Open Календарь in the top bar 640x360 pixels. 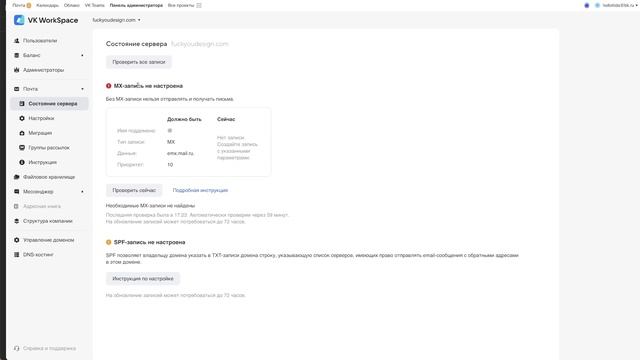47,5
